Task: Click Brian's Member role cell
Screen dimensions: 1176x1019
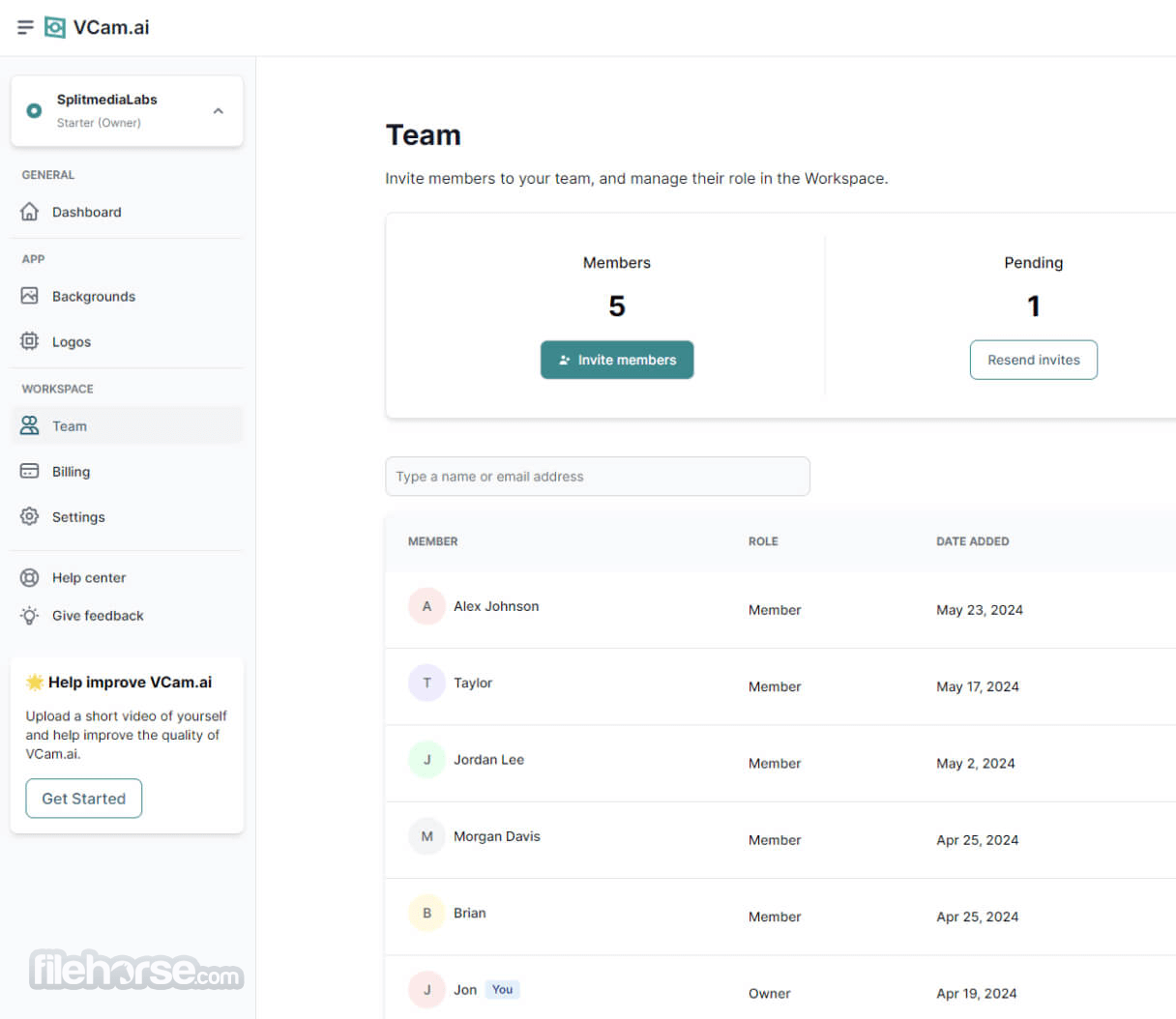Action: pyautogui.click(x=775, y=917)
